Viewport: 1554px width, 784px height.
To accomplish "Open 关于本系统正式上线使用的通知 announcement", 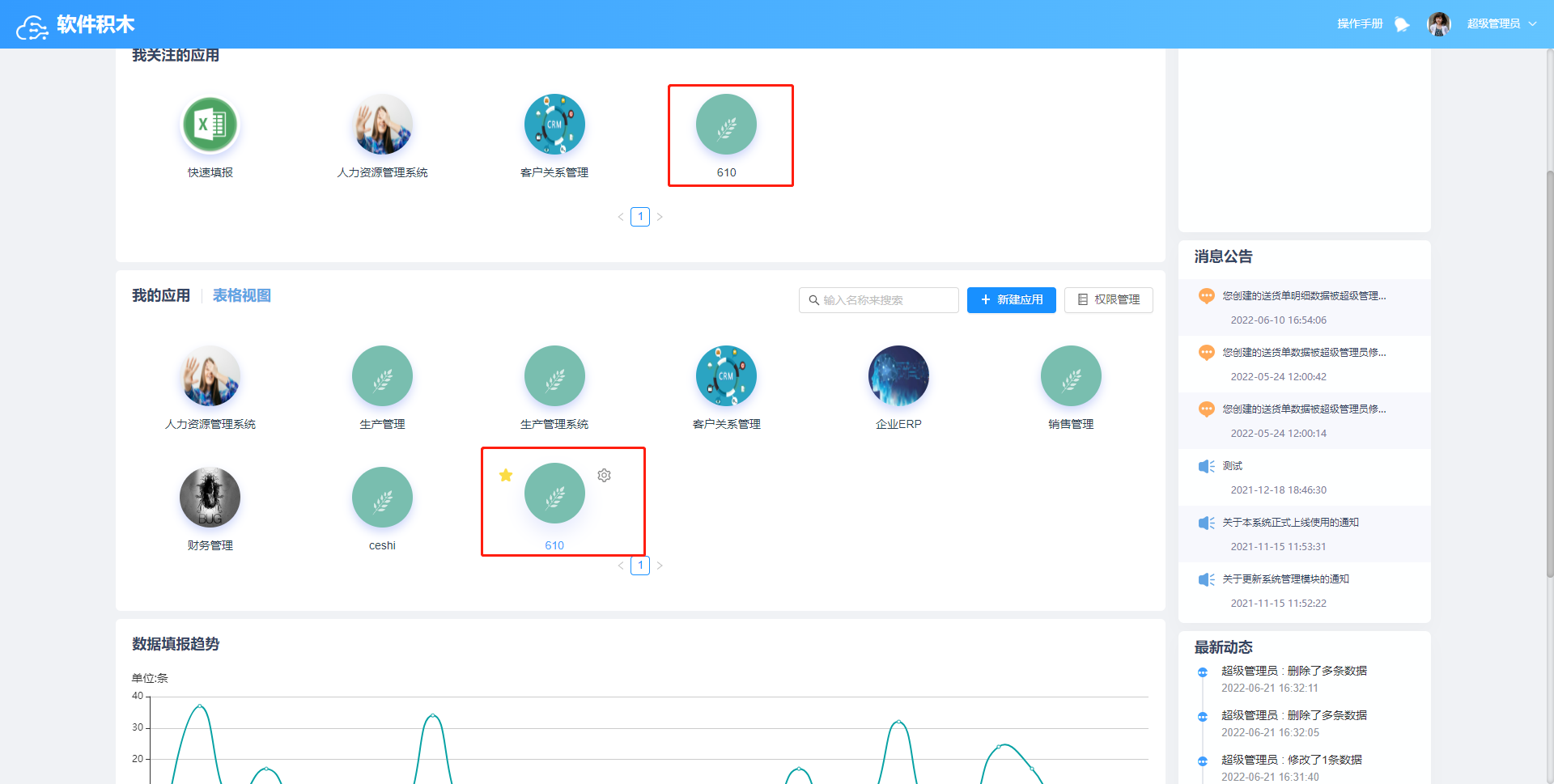I will point(1304,534).
